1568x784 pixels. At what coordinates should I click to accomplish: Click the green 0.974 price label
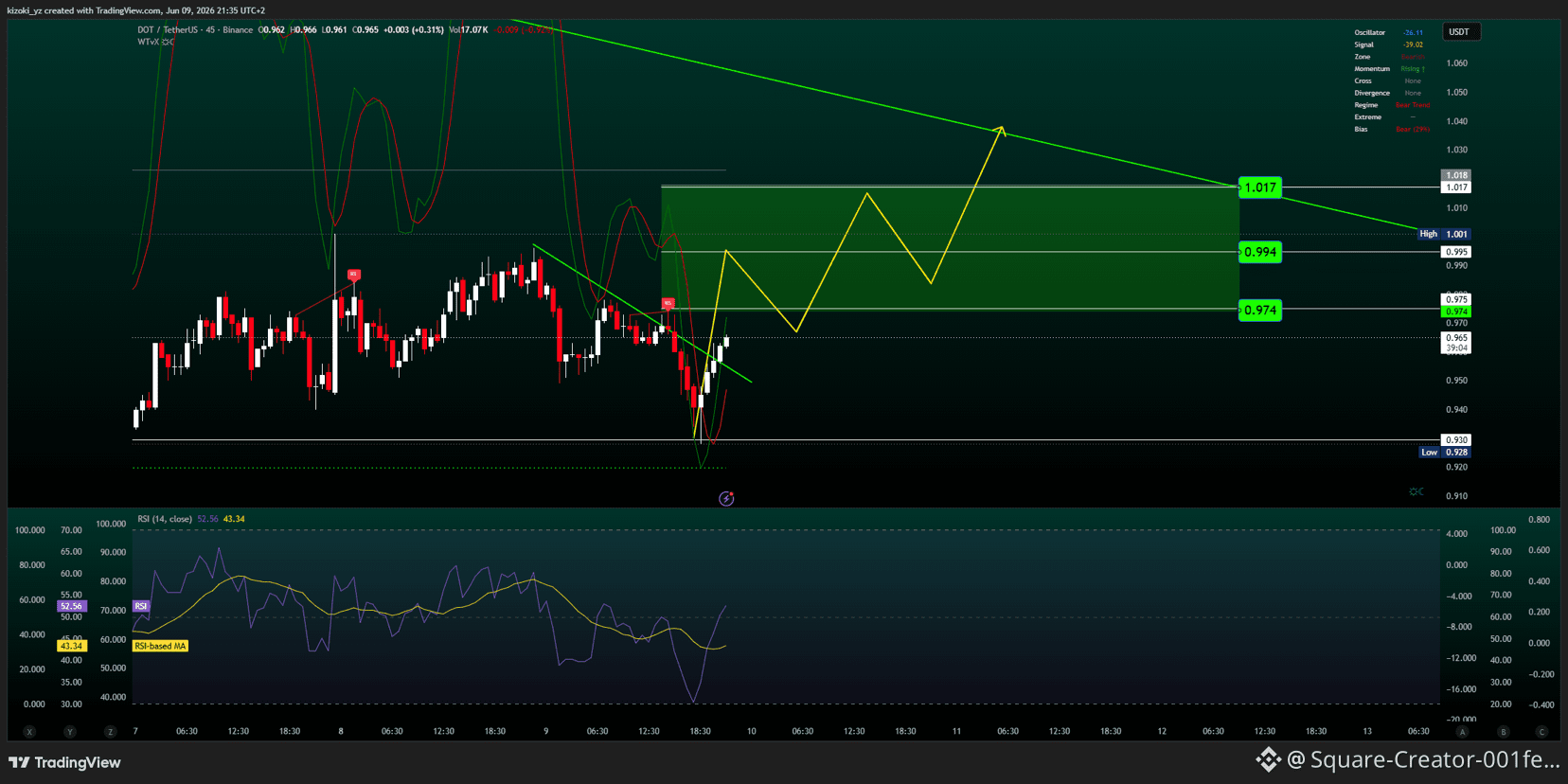coord(1260,310)
